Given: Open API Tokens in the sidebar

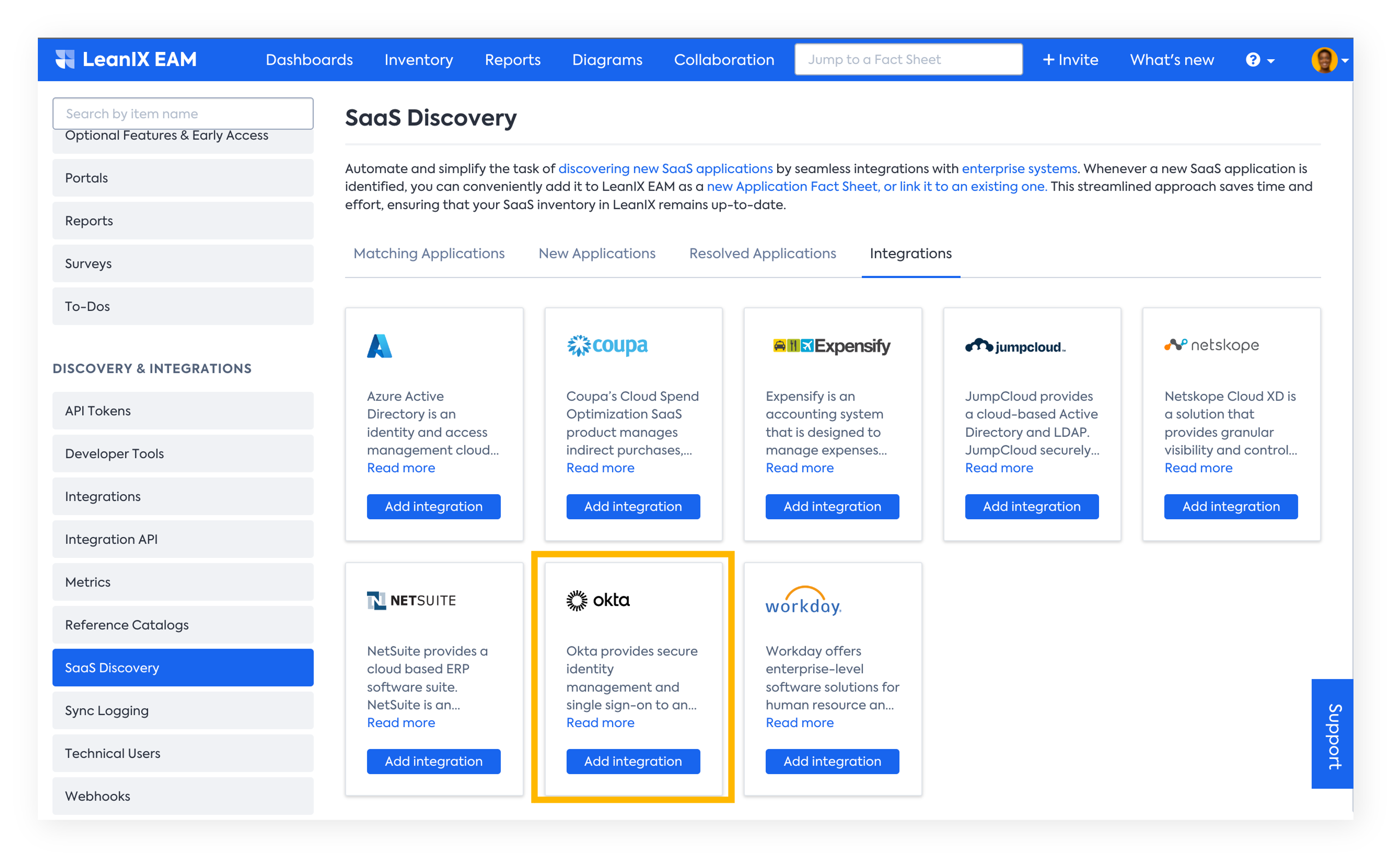Looking at the screenshot, I should pos(183,411).
